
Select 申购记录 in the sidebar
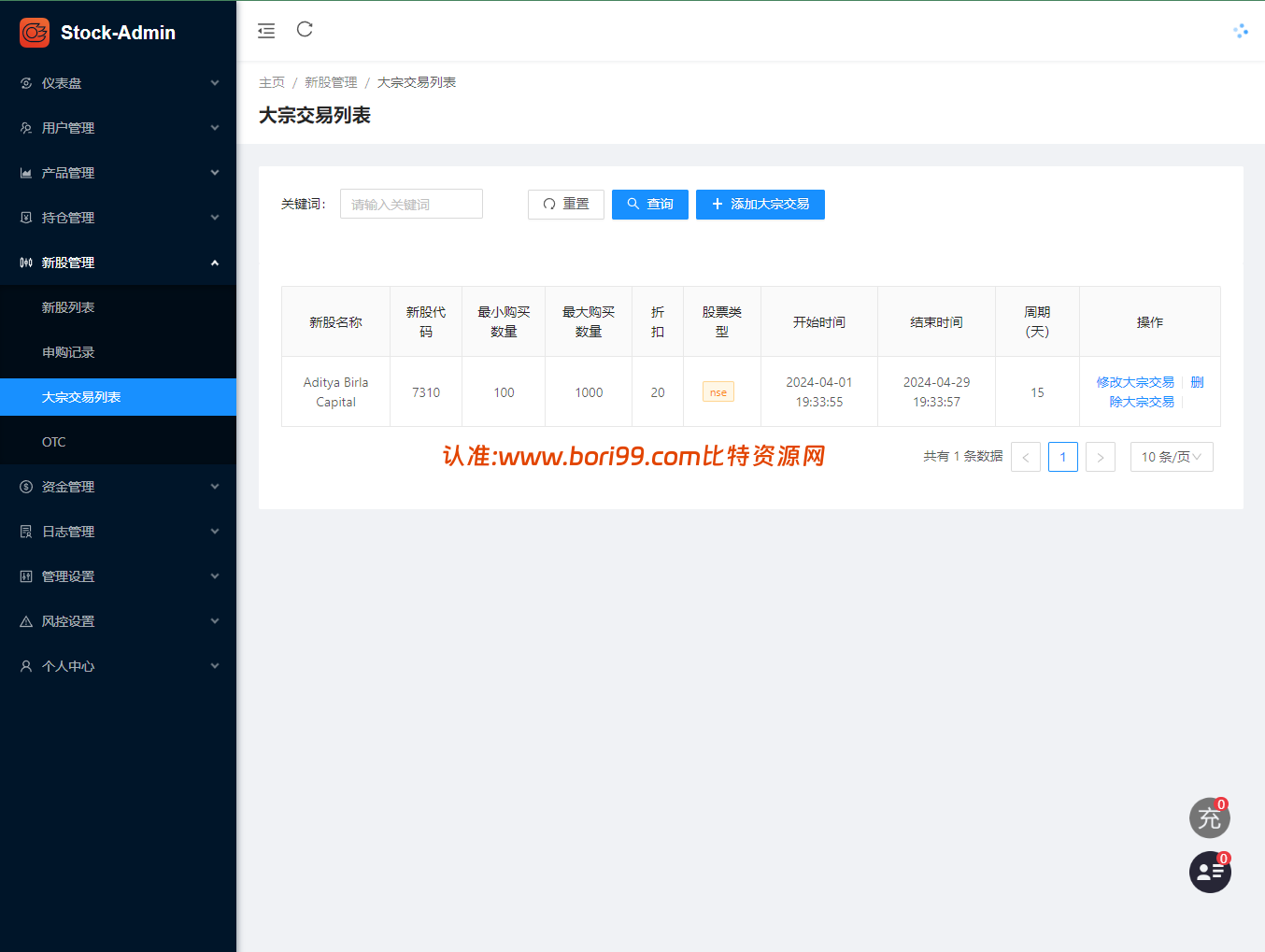pyautogui.click(x=118, y=352)
